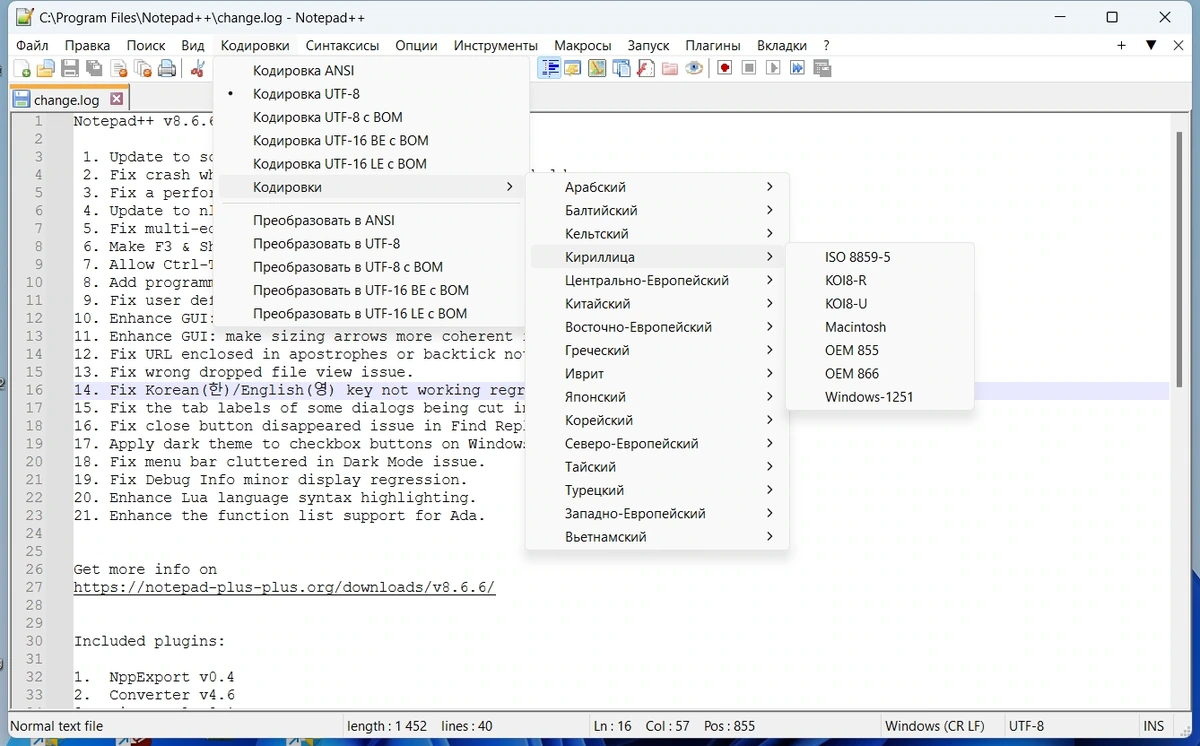Click the change.log tab save-state icon
Viewport: 1200px width, 746px height.
pos(21,99)
